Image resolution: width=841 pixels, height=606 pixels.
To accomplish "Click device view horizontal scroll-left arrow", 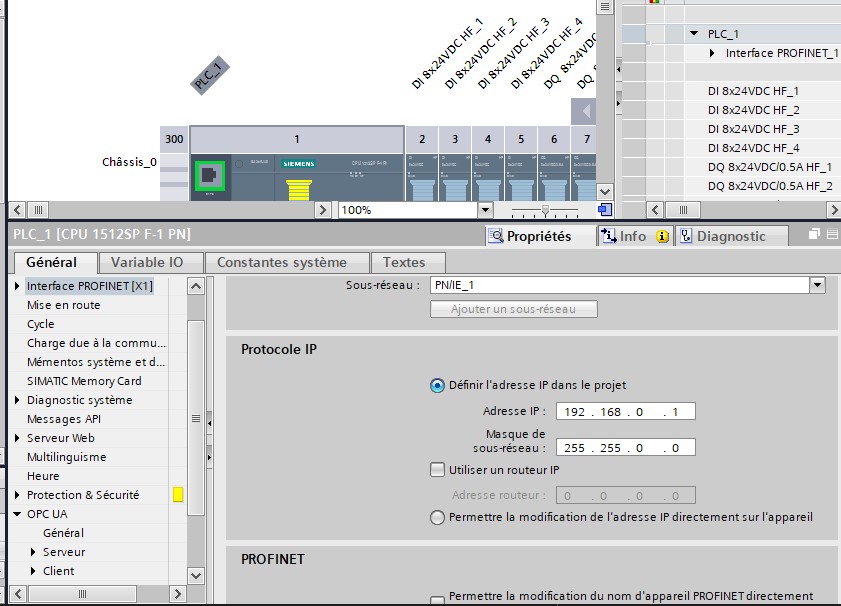I will [17, 210].
